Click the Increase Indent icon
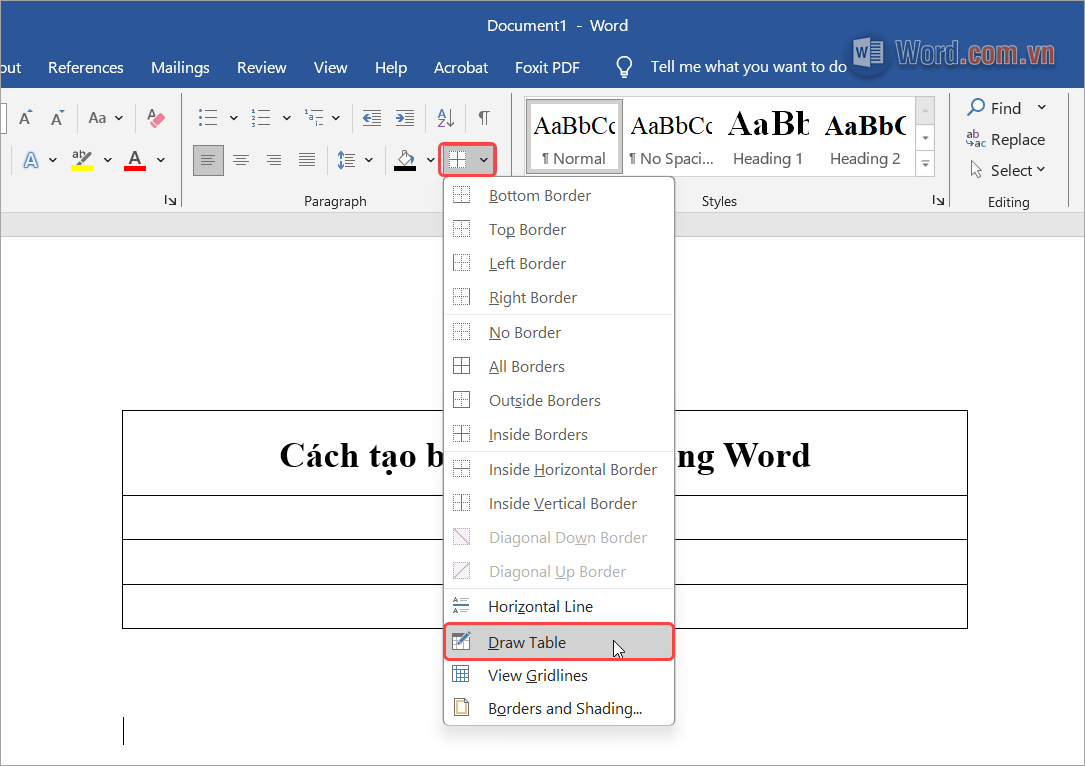This screenshot has height=766, width=1085. [x=405, y=118]
